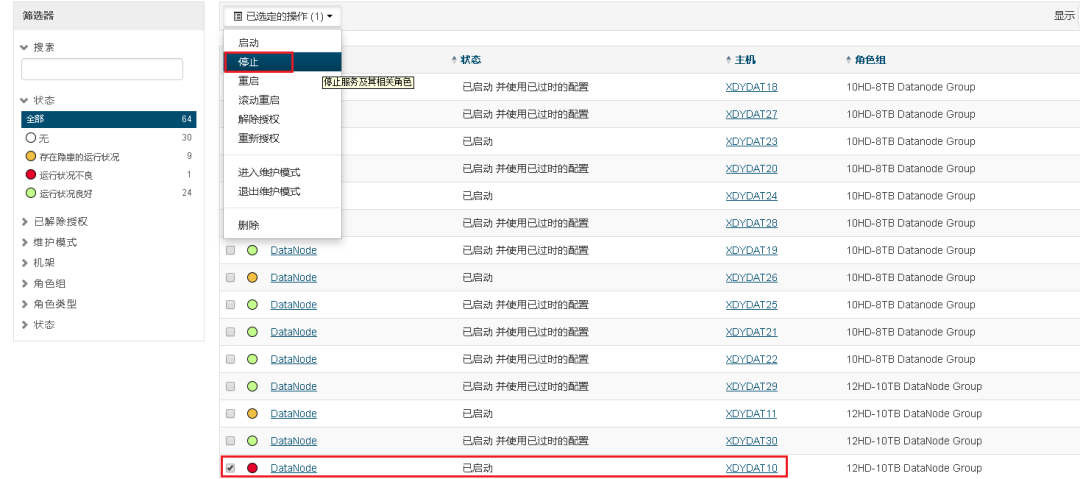This screenshot has height=479, width=1080.
Task: Check the checkbox for XDYDAT11 DataNode
Action: pyautogui.click(x=231, y=414)
